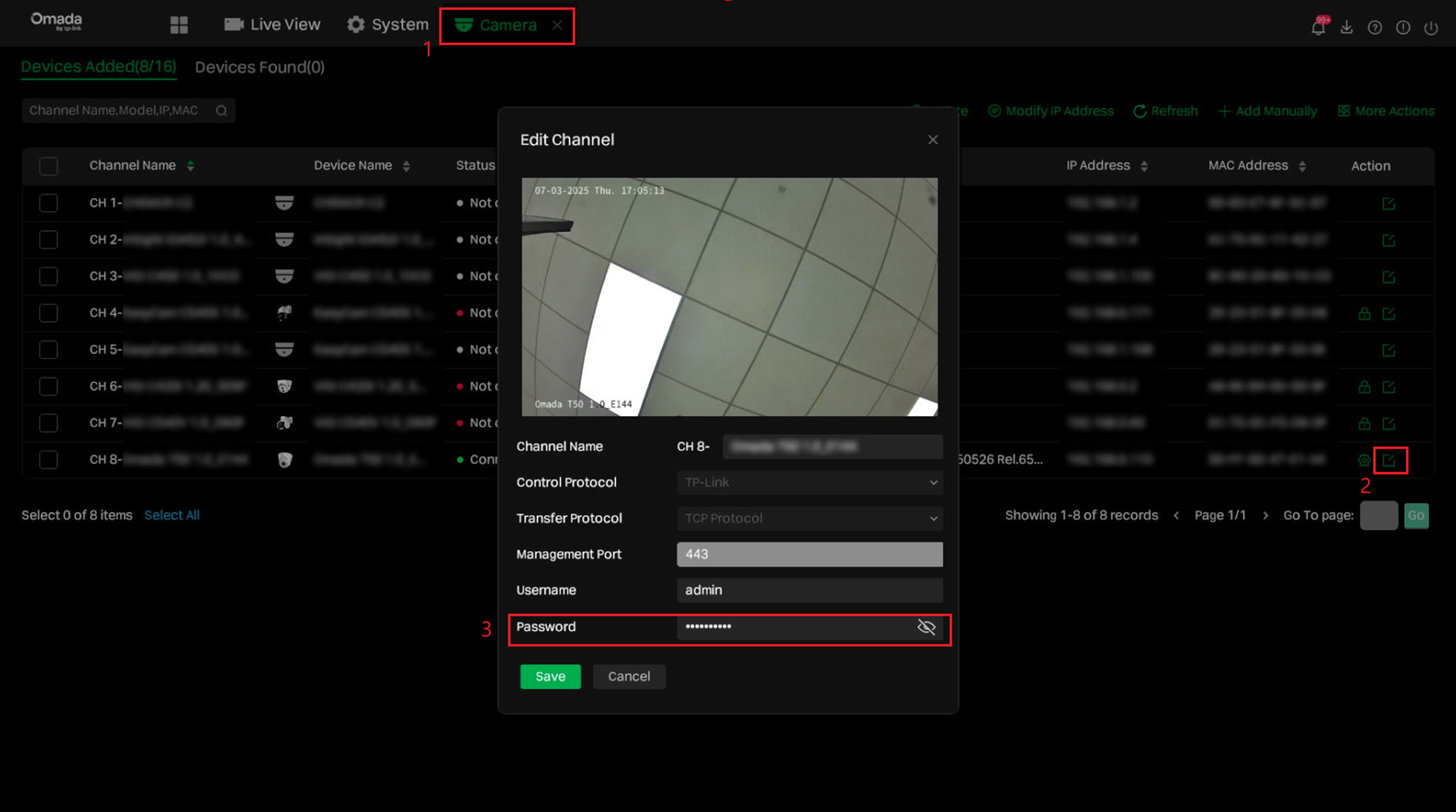The image size is (1456, 812).
Task: Switch to Devices Added(8/16) tab
Action: click(98, 67)
